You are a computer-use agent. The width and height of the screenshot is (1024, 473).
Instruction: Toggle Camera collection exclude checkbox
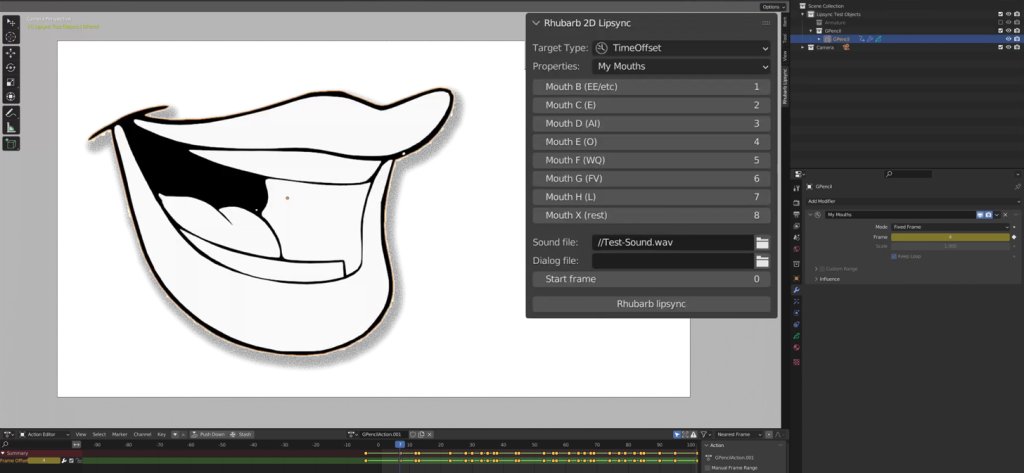[x=1000, y=47]
